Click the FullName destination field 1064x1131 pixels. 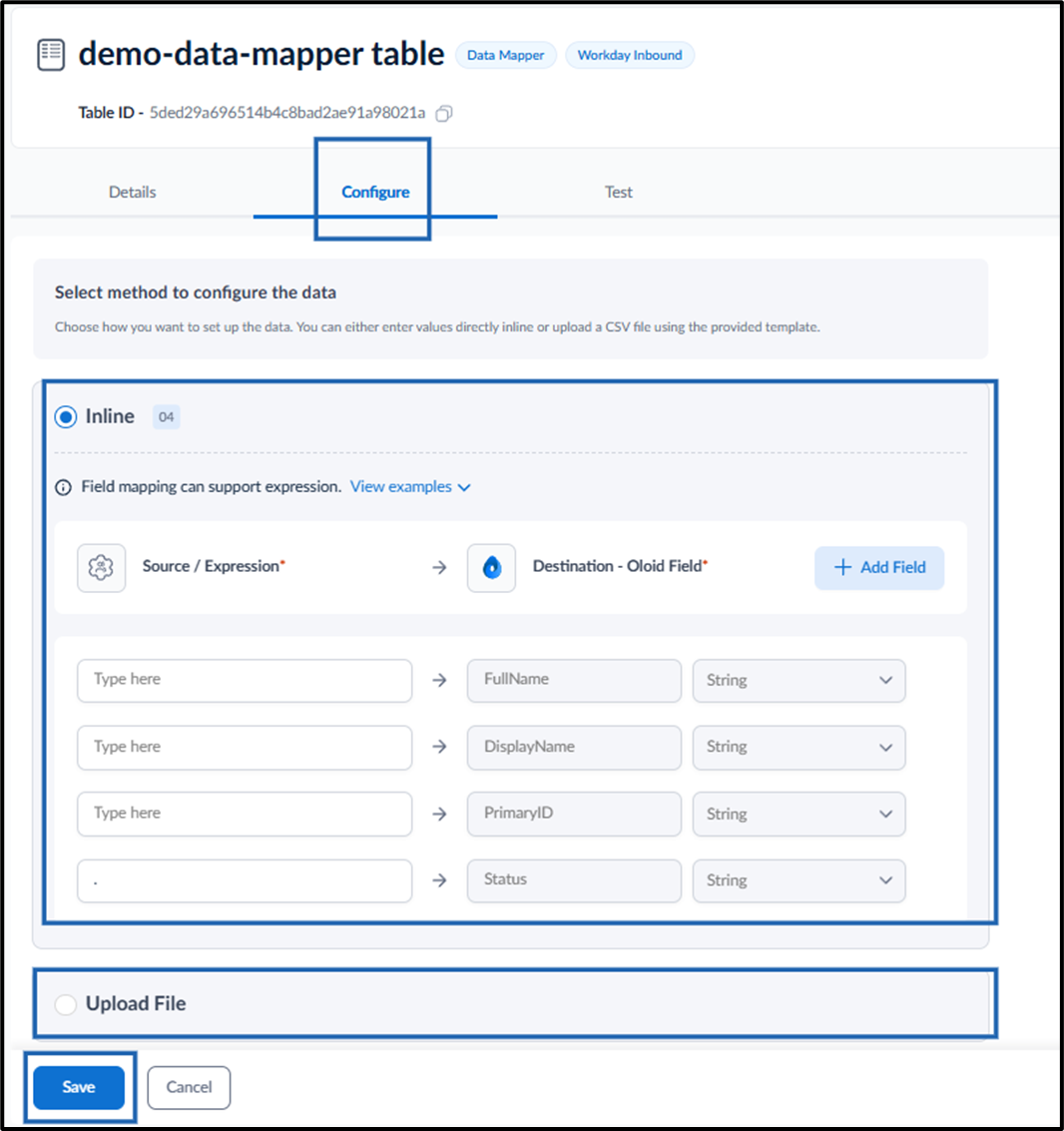tap(574, 680)
